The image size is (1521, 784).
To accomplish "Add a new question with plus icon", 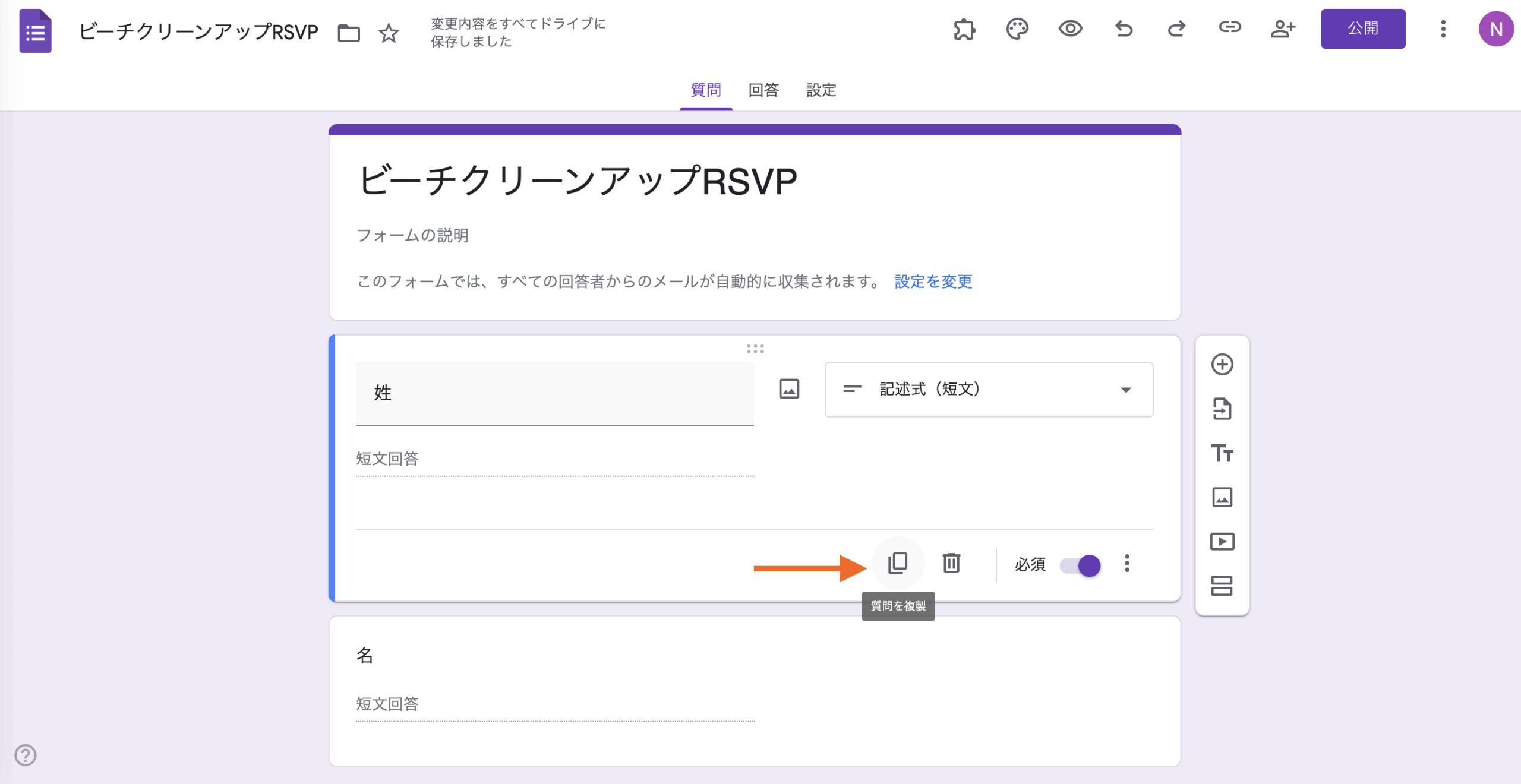I will pyautogui.click(x=1222, y=364).
